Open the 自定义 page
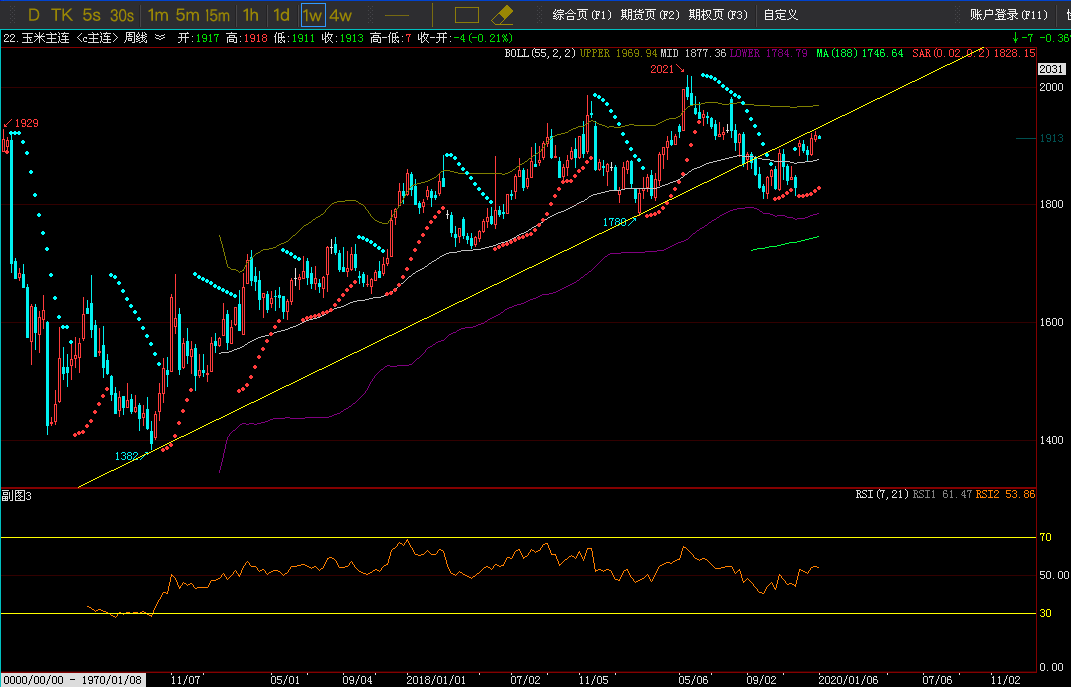1071x687 pixels. pos(781,14)
